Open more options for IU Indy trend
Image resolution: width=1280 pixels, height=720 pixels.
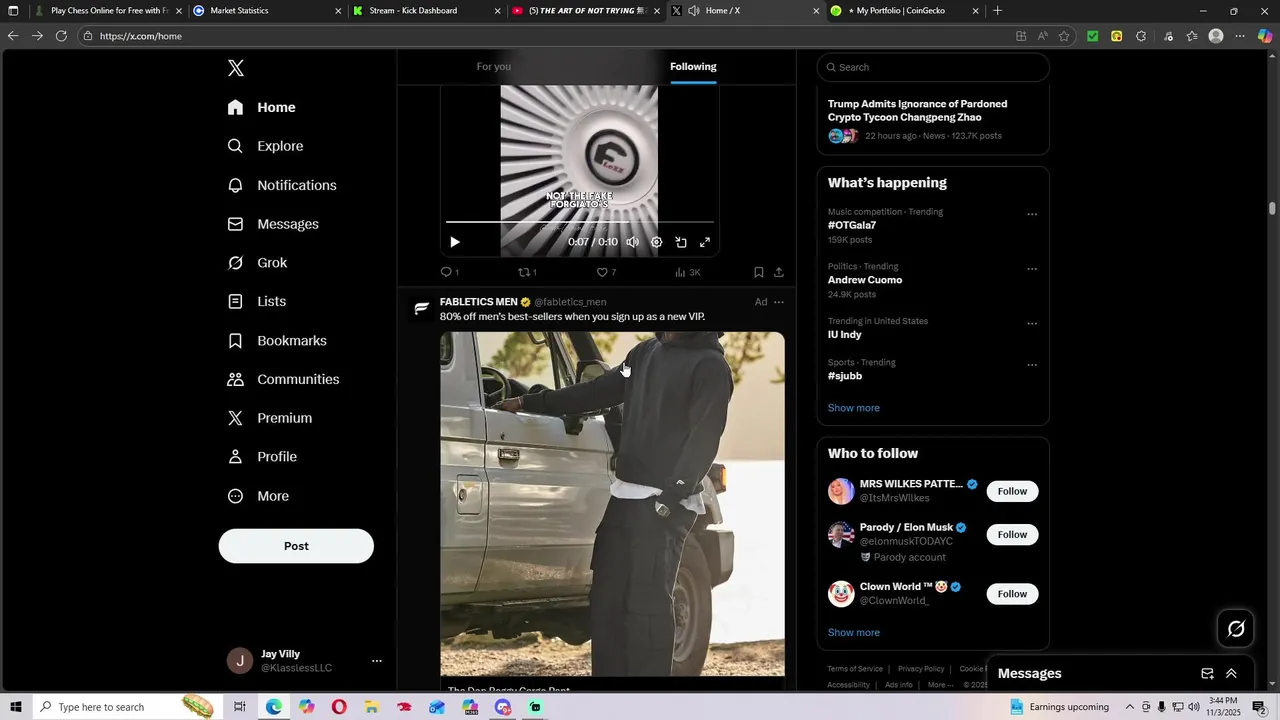tap(1032, 324)
